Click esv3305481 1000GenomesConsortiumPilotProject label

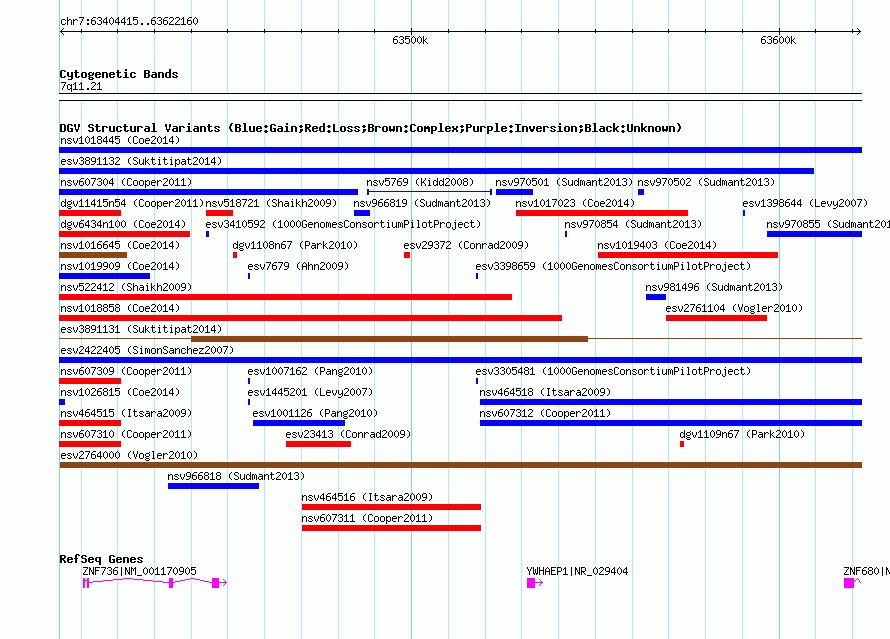tap(613, 371)
